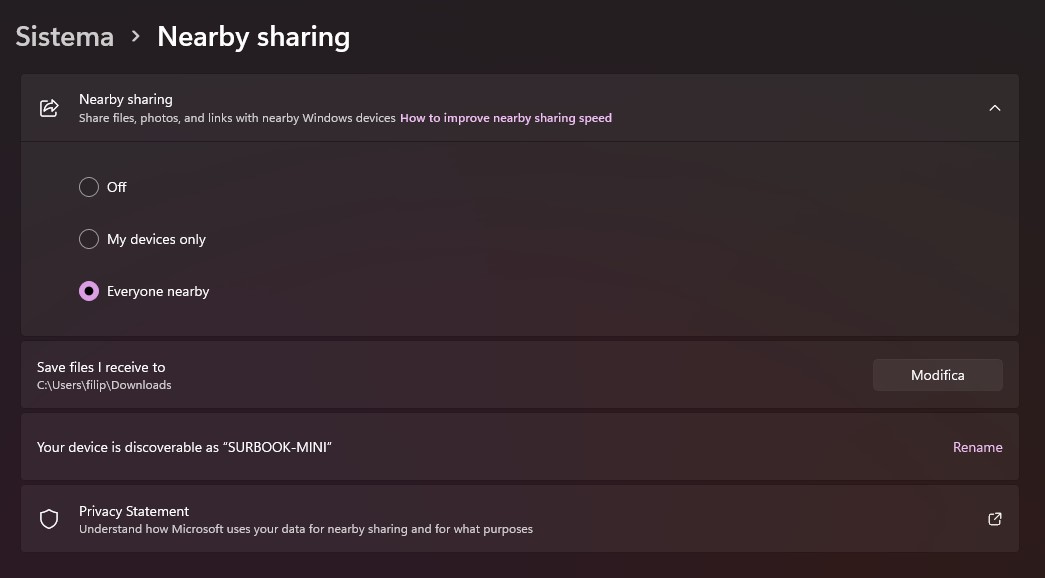Select the Off radio button

click(89, 187)
